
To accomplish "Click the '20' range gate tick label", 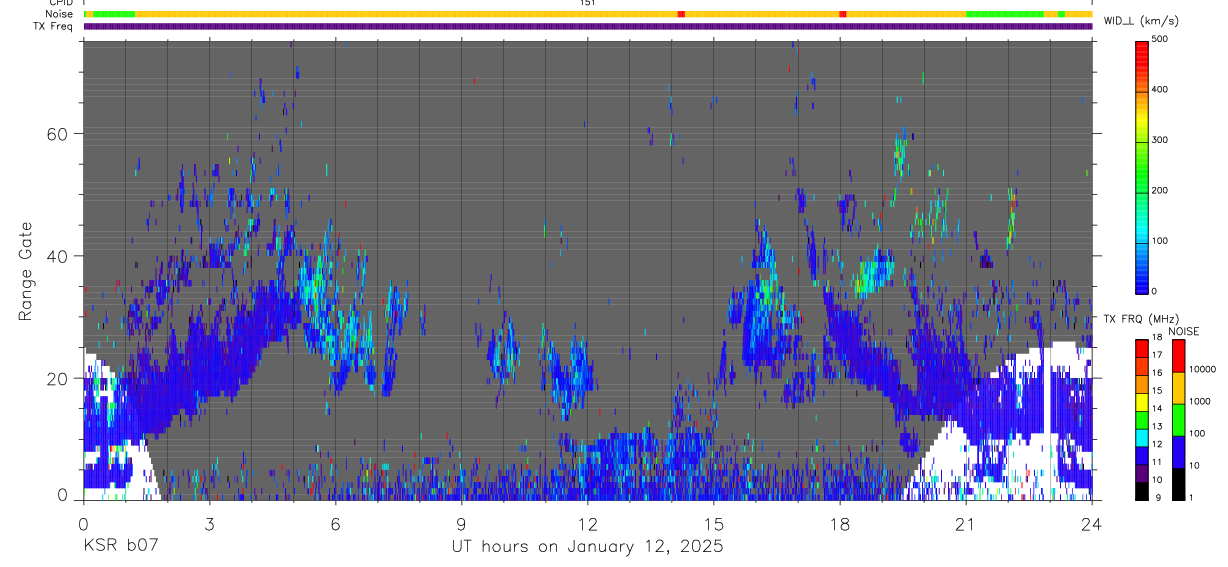I will [x=59, y=378].
